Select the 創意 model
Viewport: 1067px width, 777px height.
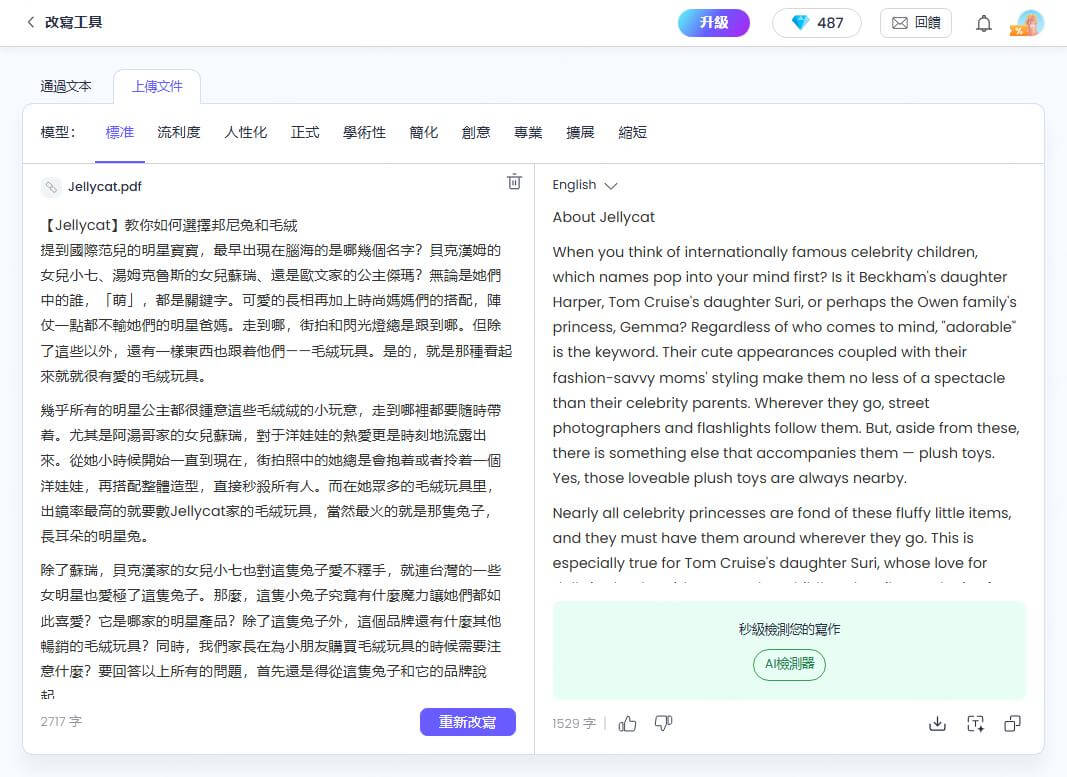coord(476,132)
